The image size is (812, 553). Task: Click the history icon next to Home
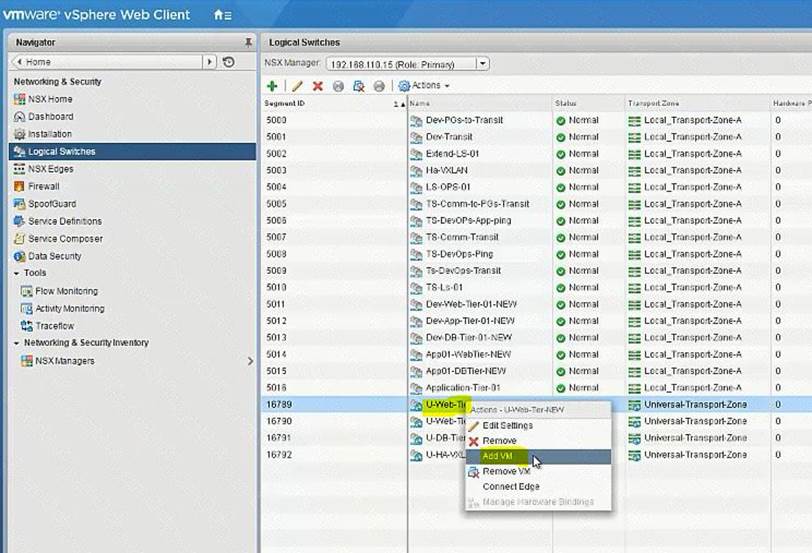click(229, 62)
